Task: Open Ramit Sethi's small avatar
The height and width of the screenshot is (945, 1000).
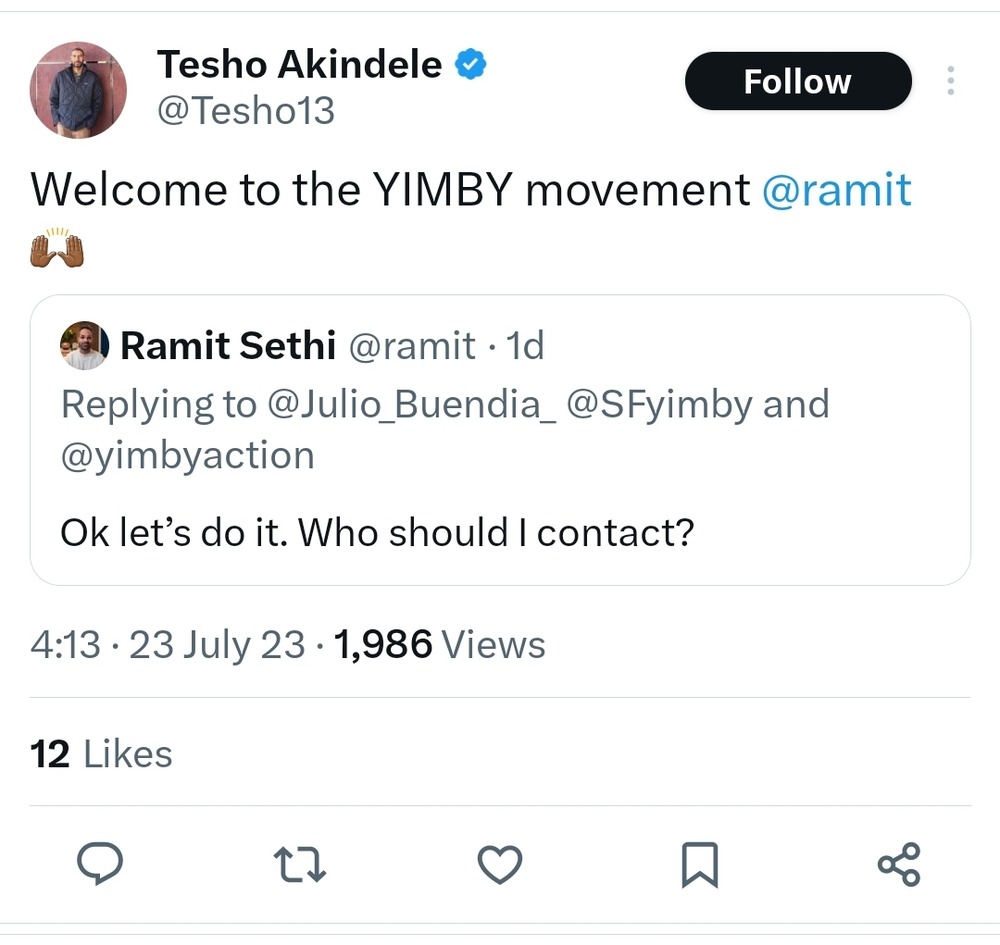Action: [x=84, y=346]
